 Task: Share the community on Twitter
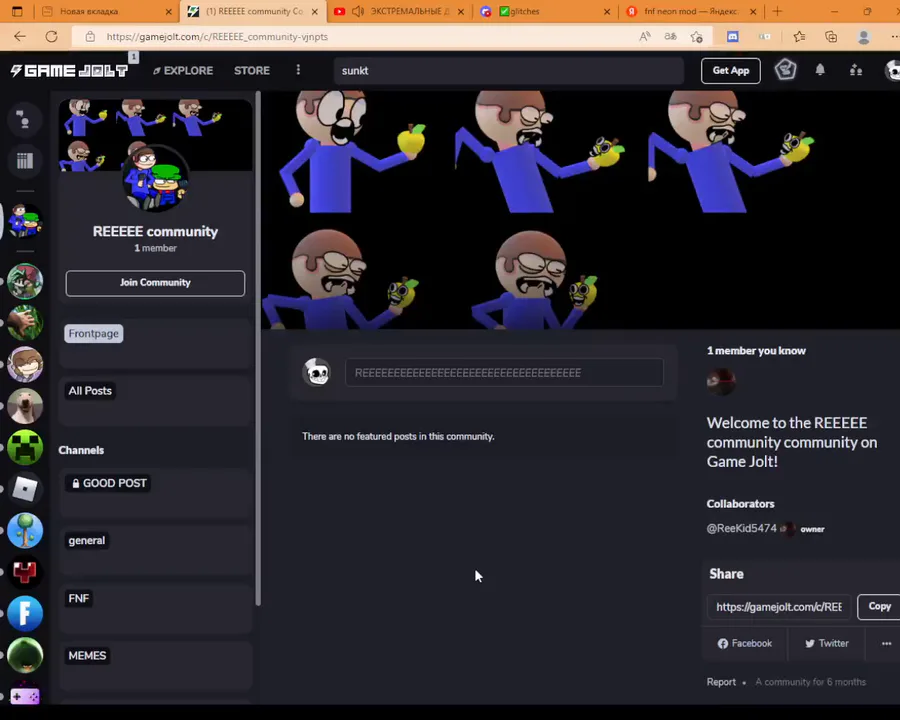(827, 644)
